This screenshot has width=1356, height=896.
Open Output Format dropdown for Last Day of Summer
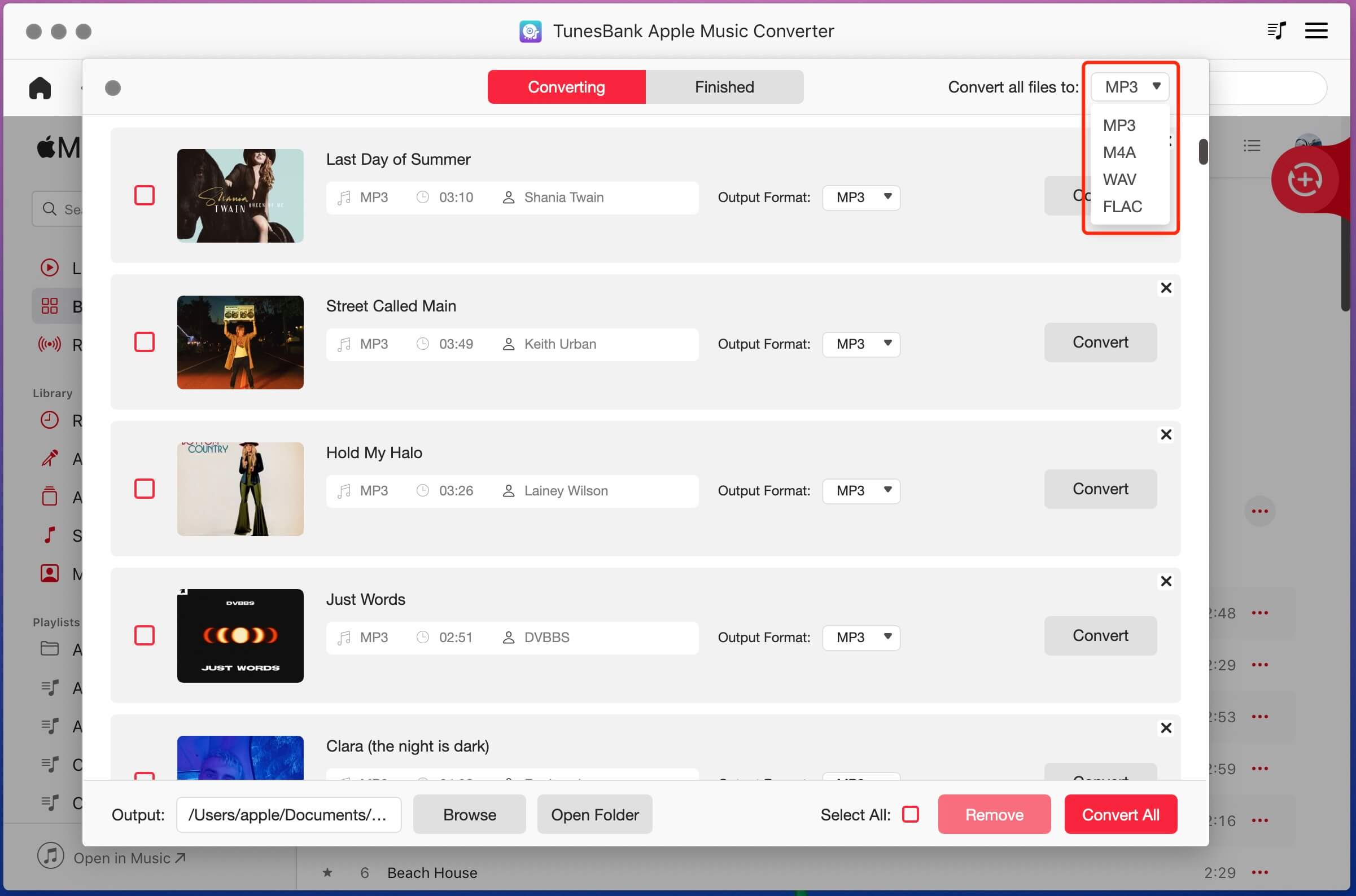click(861, 197)
